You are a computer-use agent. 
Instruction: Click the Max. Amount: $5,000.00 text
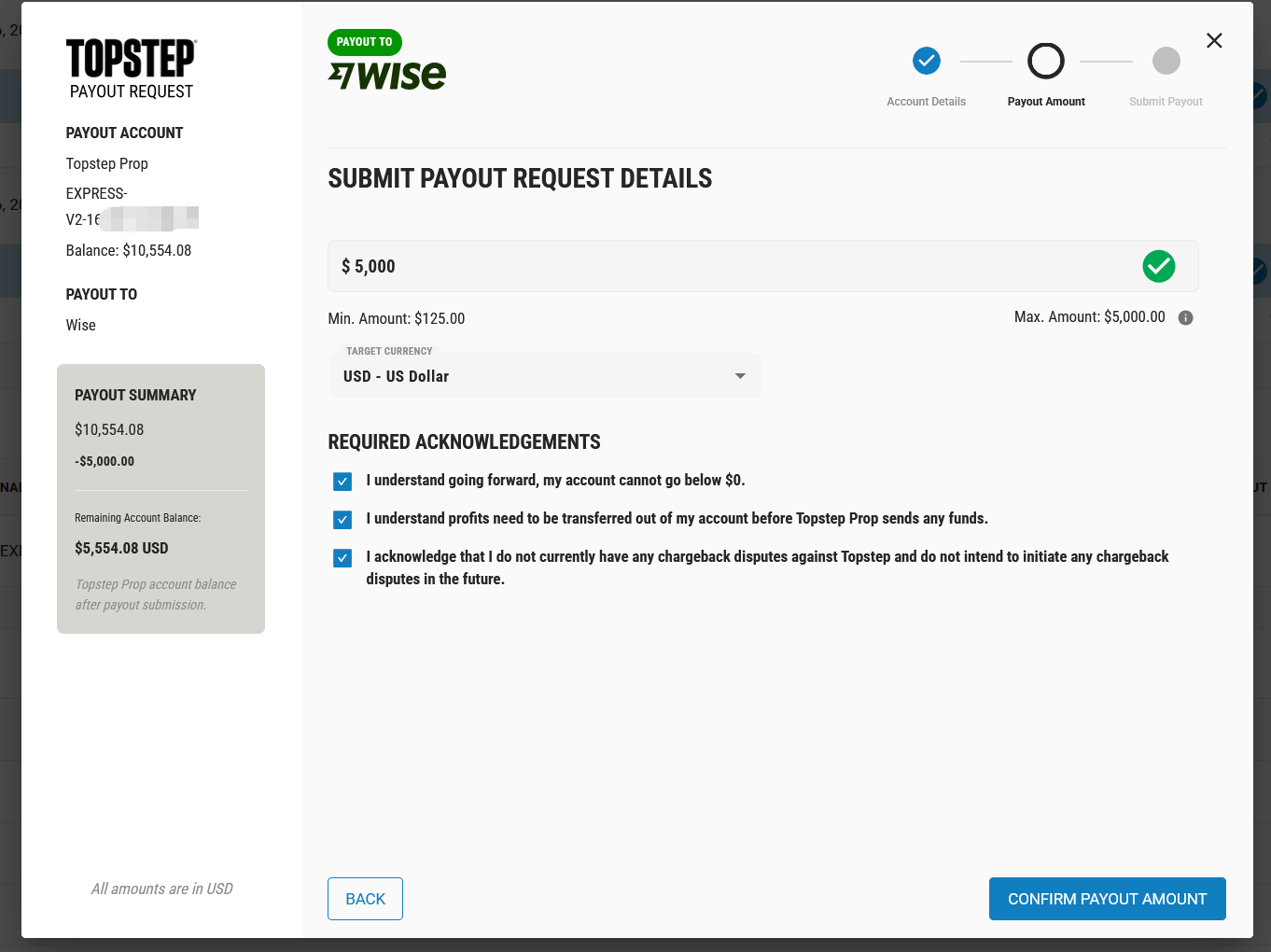click(1090, 317)
